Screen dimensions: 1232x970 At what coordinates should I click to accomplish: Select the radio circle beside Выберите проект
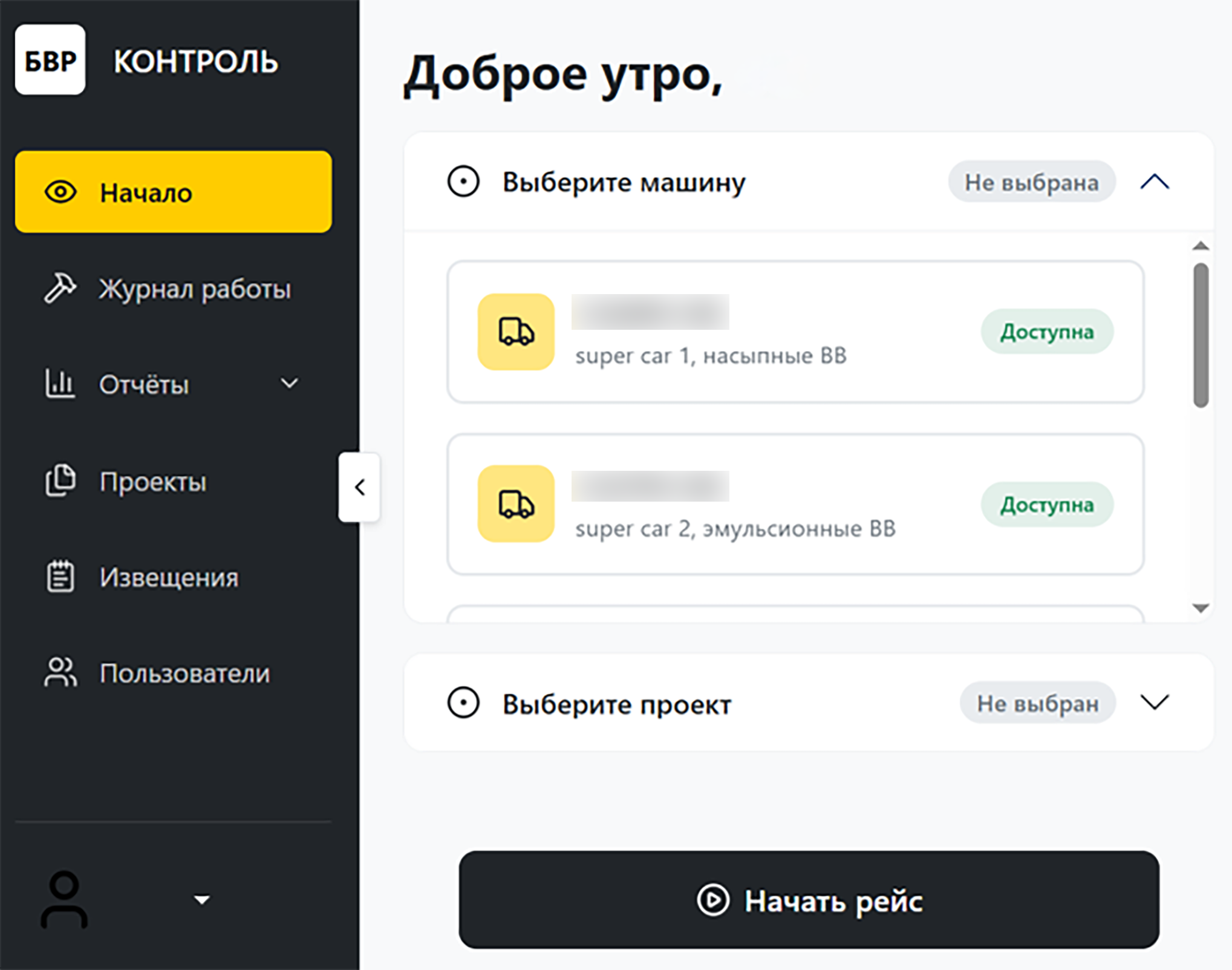[x=463, y=703]
